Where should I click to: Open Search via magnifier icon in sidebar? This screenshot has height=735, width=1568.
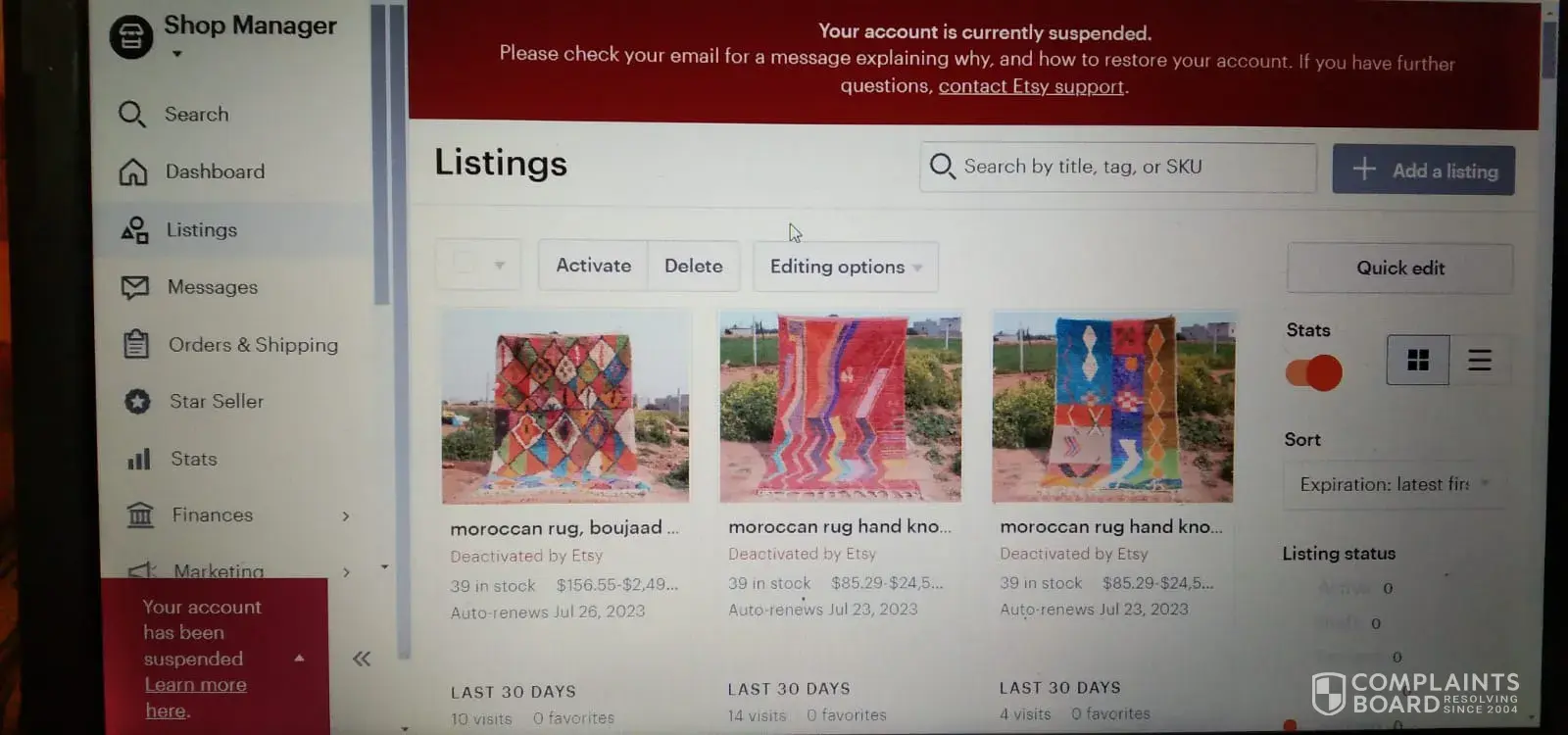pos(132,115)
